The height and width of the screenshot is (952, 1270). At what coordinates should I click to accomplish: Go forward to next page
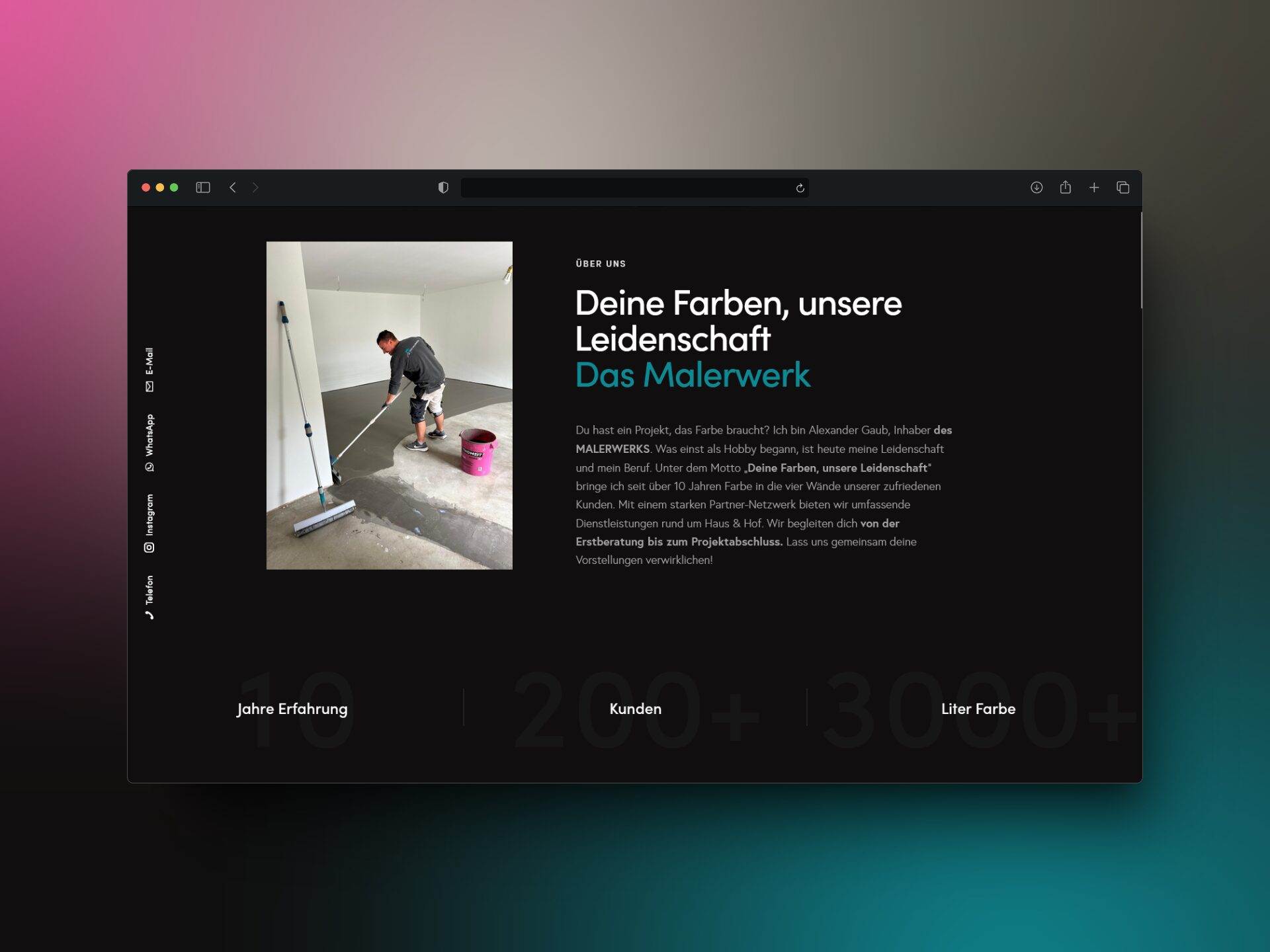[255, 188]
